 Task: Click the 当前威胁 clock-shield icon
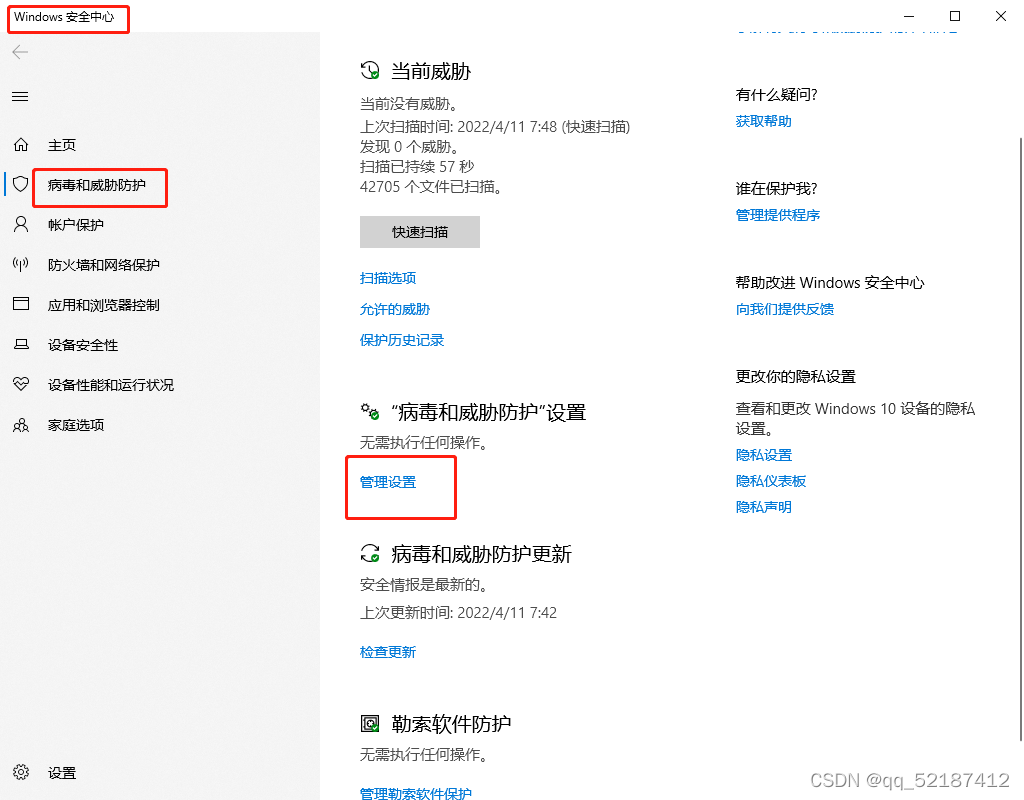370,71
